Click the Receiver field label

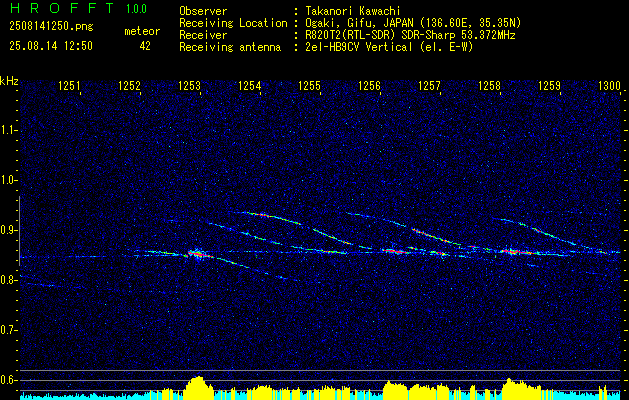click(x=203, y=35)
